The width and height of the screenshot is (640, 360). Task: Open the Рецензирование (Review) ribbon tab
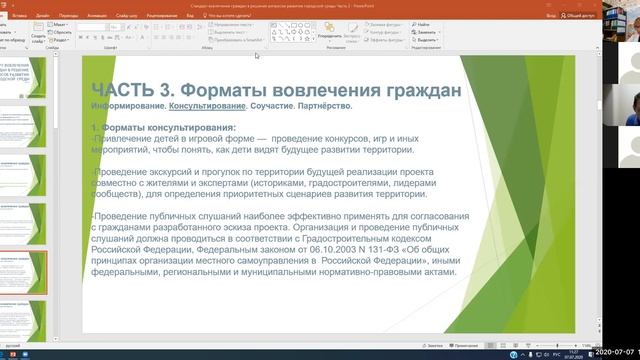click(162, 16)
